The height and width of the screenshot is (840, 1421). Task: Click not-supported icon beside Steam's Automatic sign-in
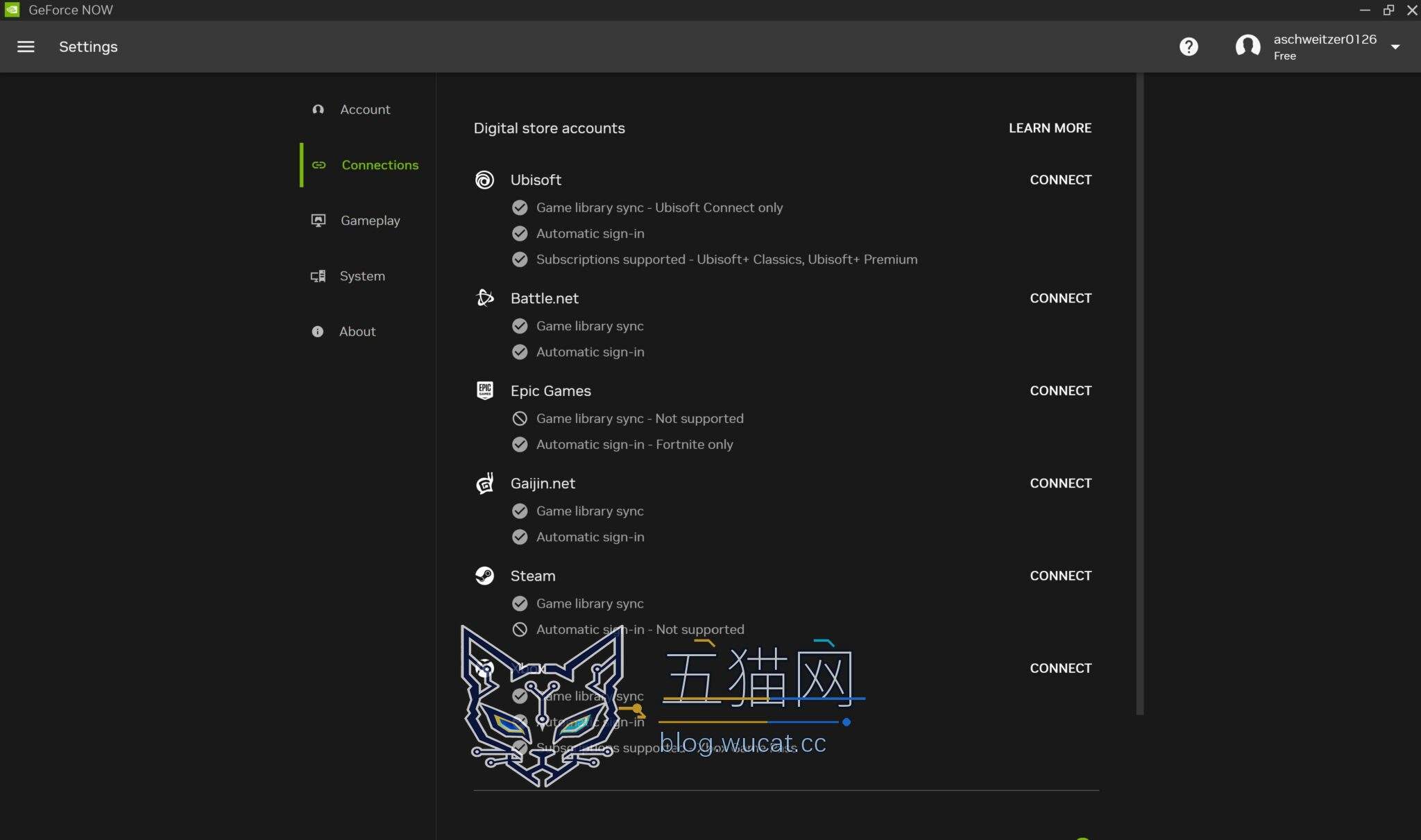pos(520,630)
